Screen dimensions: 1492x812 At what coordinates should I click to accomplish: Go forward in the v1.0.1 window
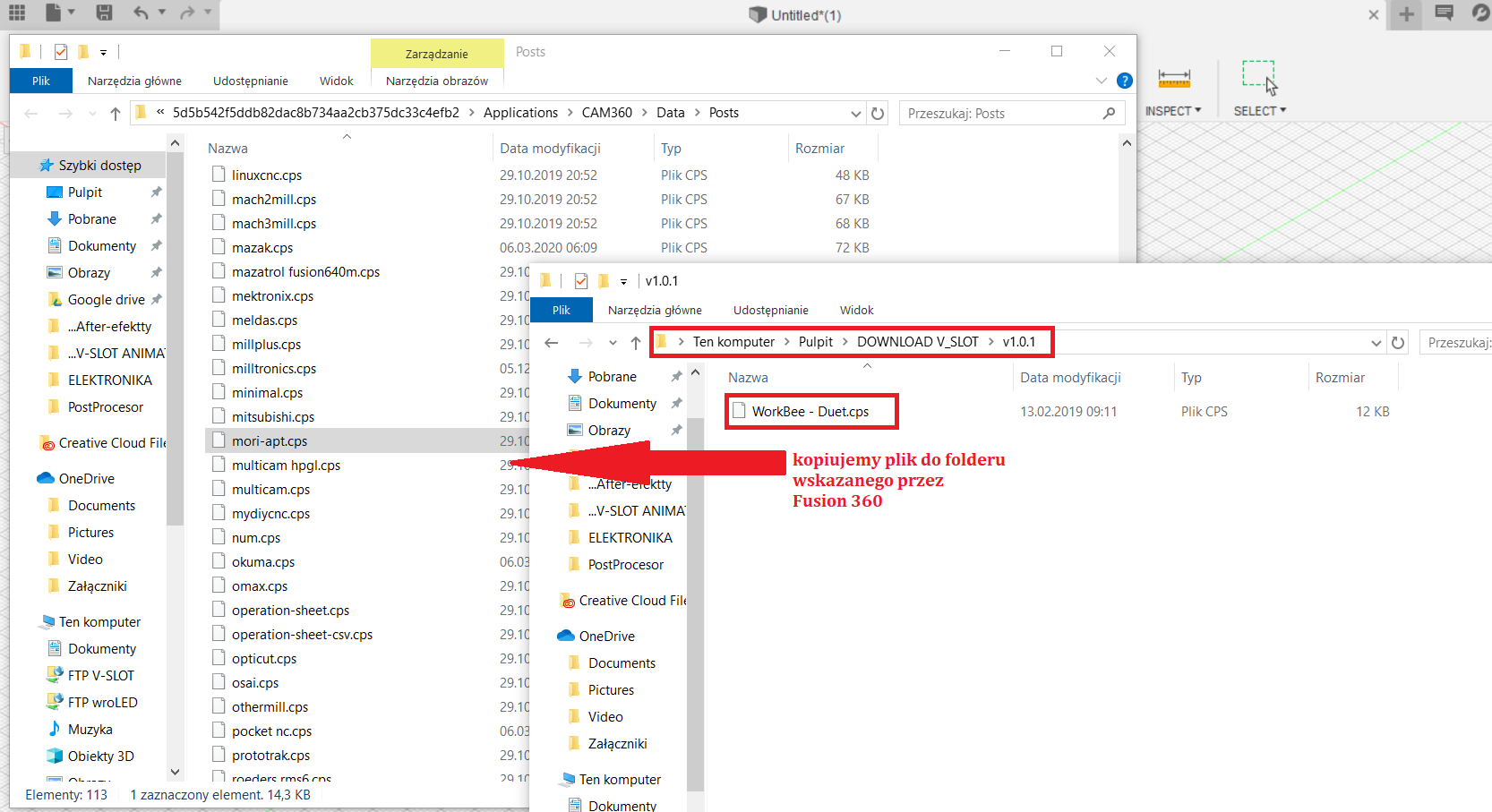(586, 343)
